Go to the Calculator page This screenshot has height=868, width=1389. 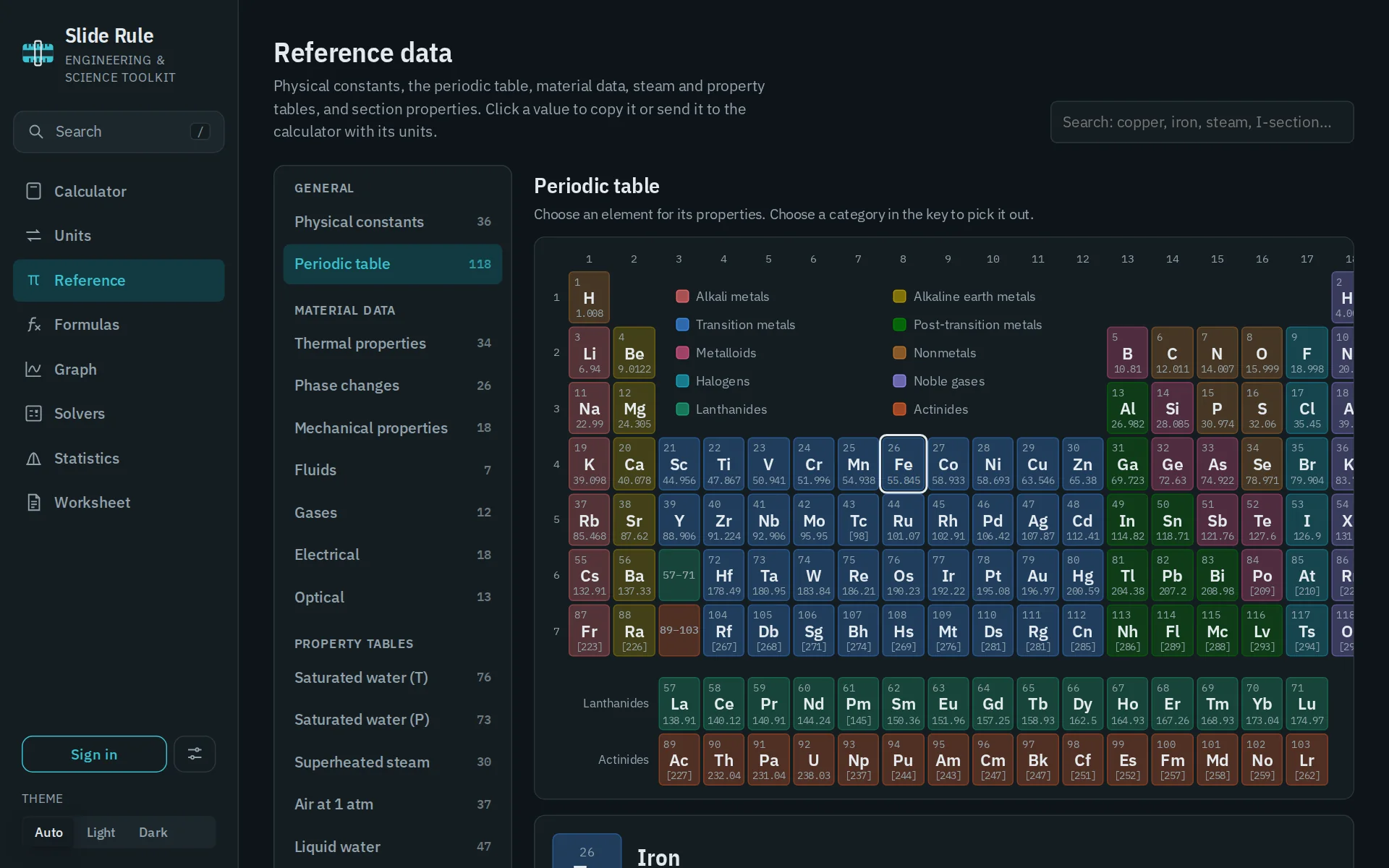[x=119, y=191]
